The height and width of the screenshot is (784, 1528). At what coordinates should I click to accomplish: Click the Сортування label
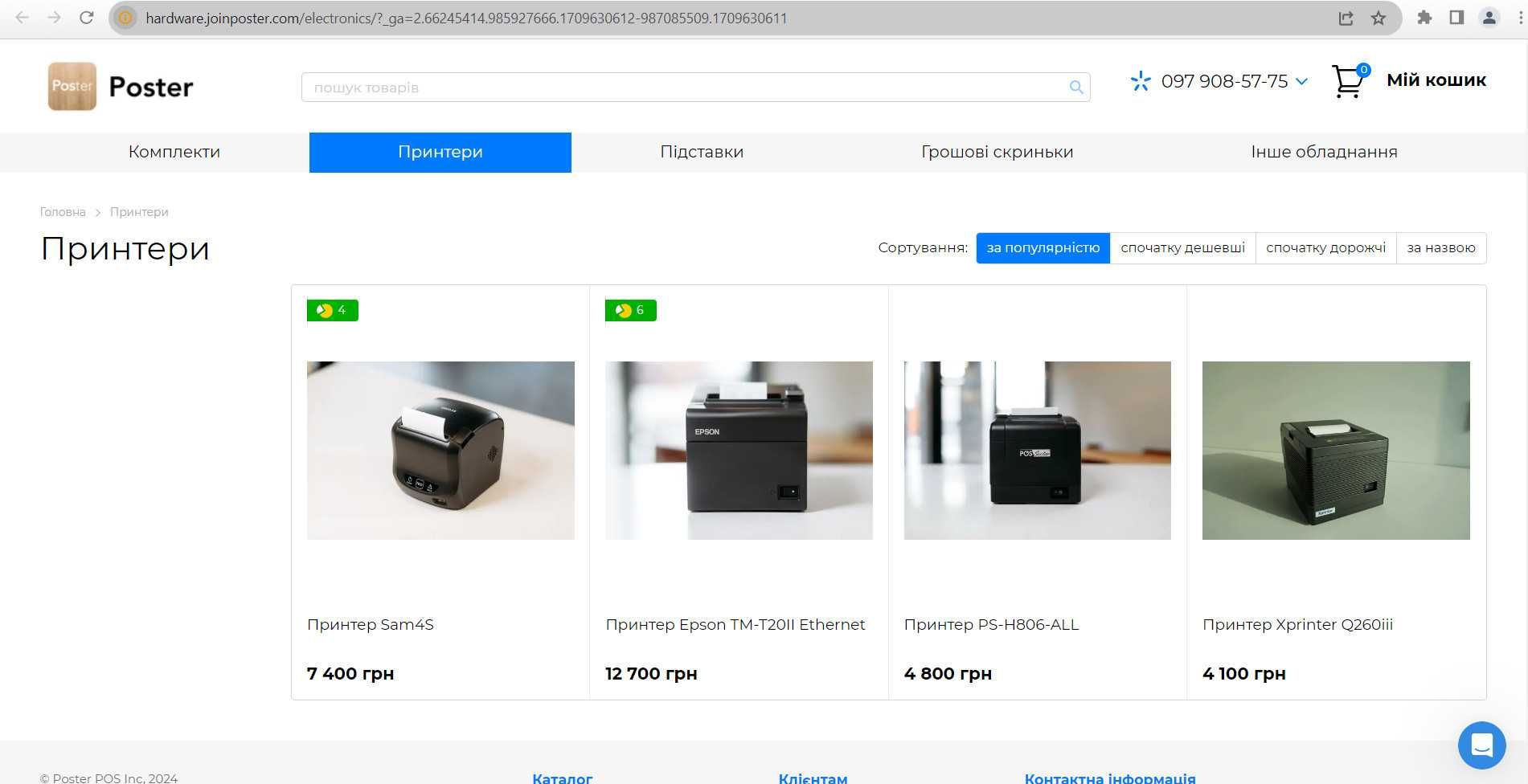pyautogui.click(x=923, y=247)
